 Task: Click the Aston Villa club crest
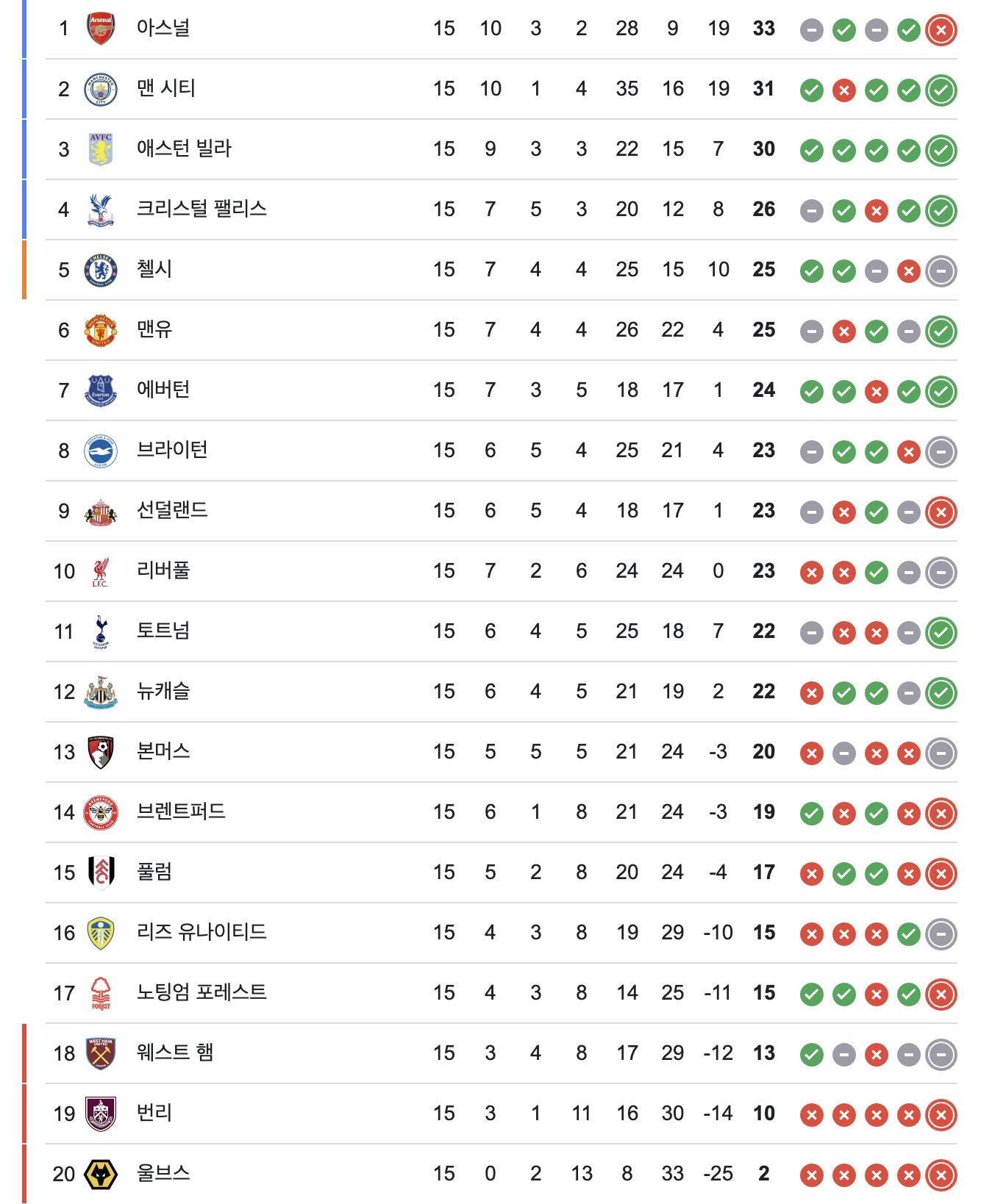[x=101, y=149]
